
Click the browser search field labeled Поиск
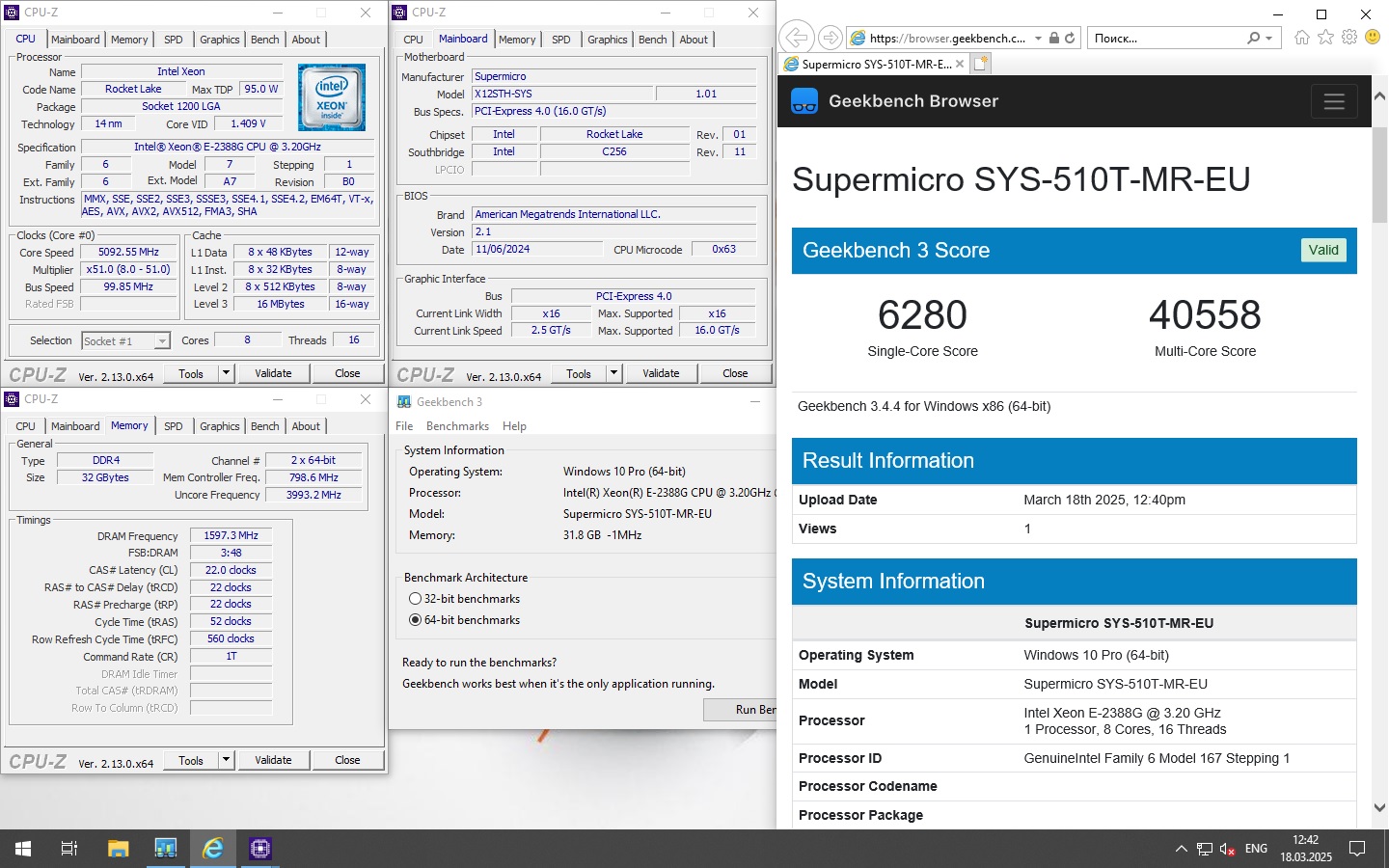(x=1167, y=38)
